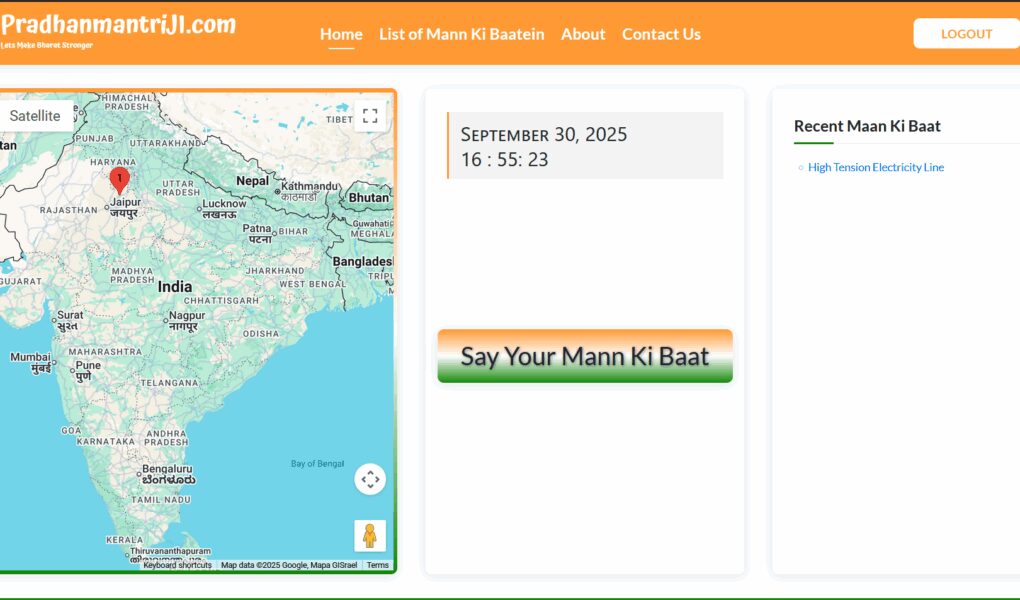Open the Contact Us page
The image size is (1020, 600).
[x=661, y=34]
